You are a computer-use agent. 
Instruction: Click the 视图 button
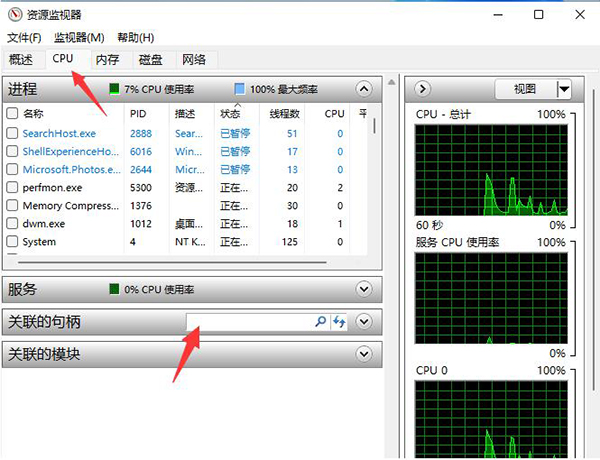526,90
